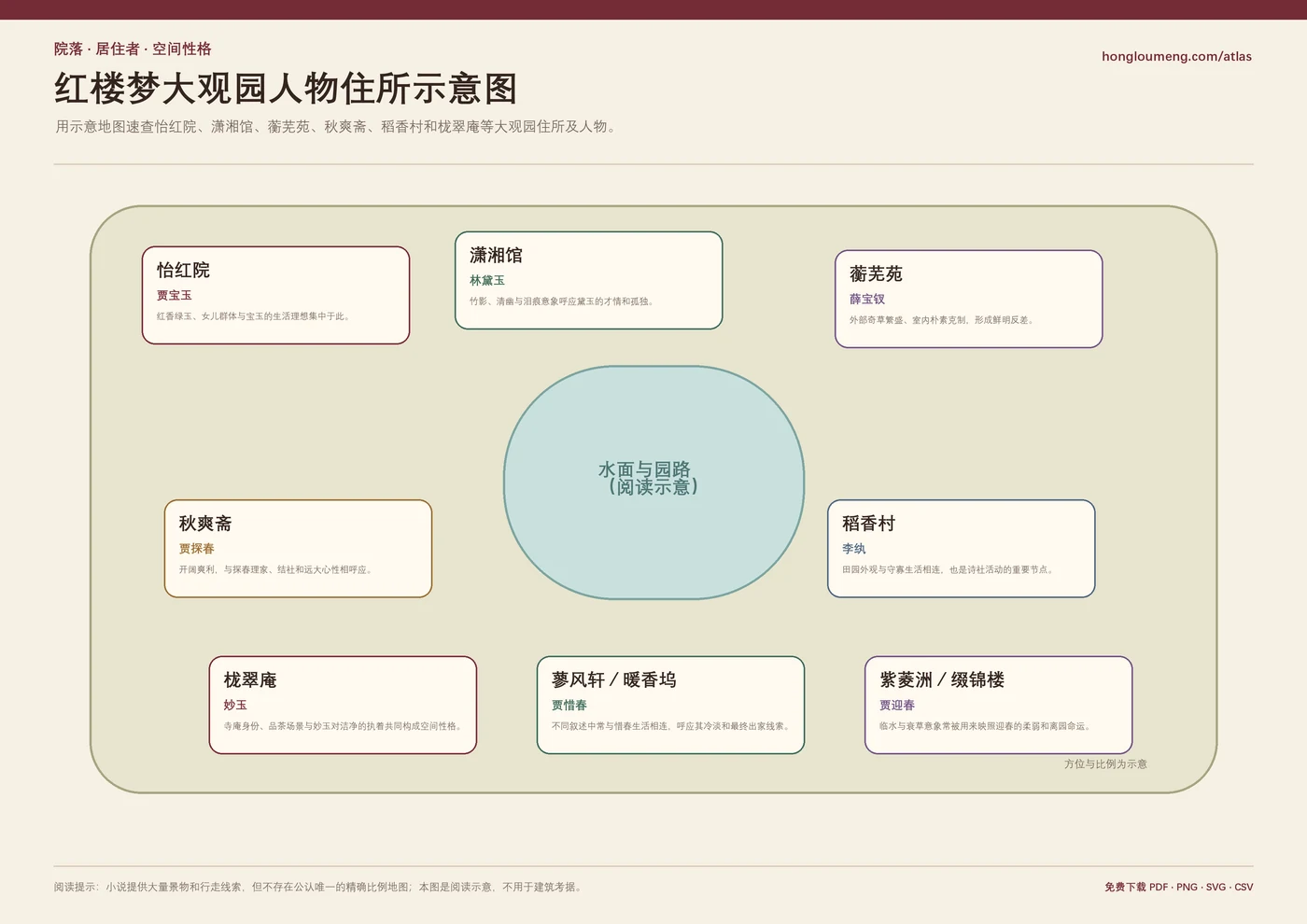Click the 潇湘馆 description about 竹影、清幽
The image size is (1307, 924).
[563, 301]
